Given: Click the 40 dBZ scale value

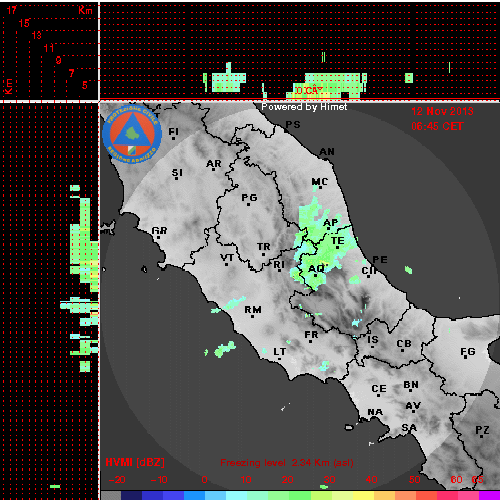Looking at the screenshot, I should pyautogui.click(x=371, y=480).
